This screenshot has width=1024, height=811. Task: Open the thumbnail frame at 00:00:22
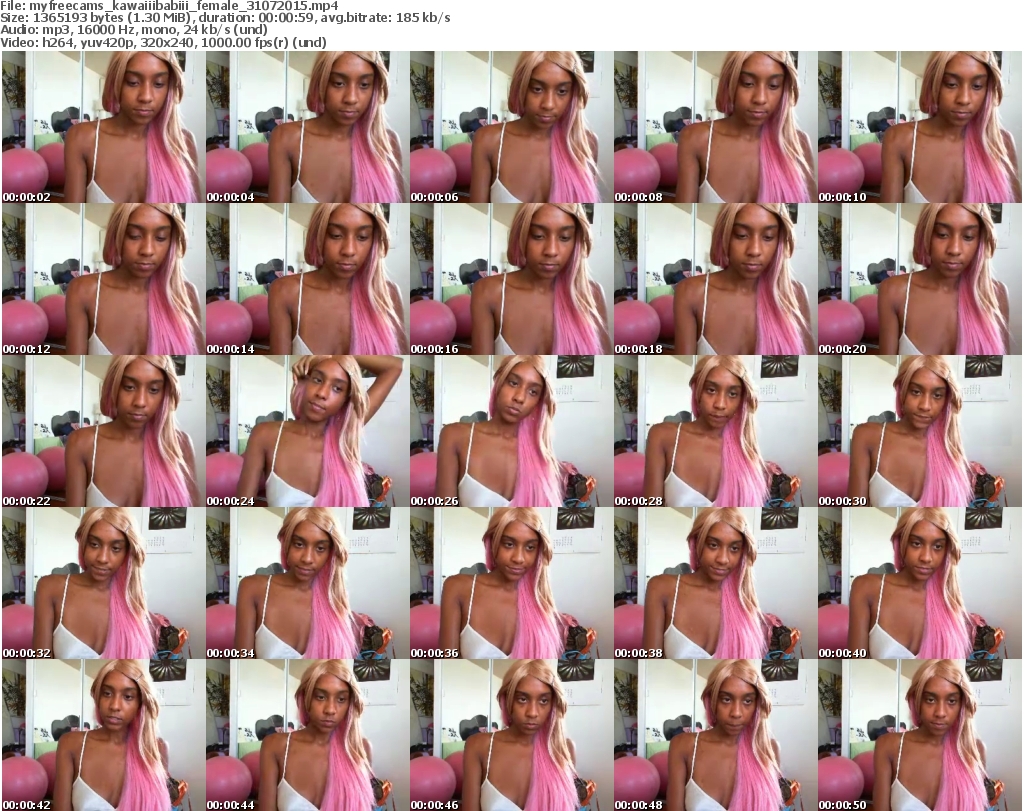(x=103, y=432)
